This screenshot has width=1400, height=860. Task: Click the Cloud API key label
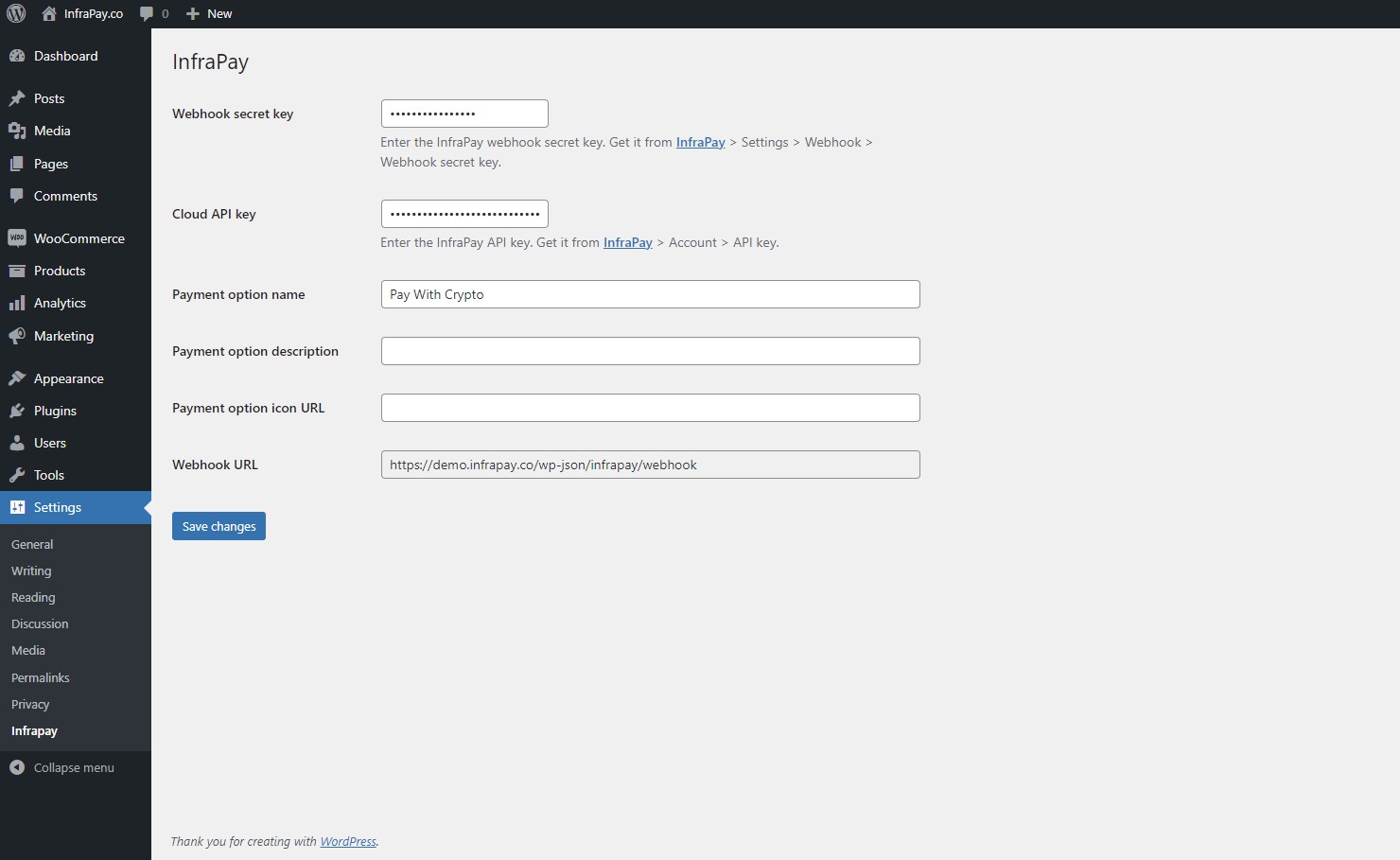coord(214,214)
